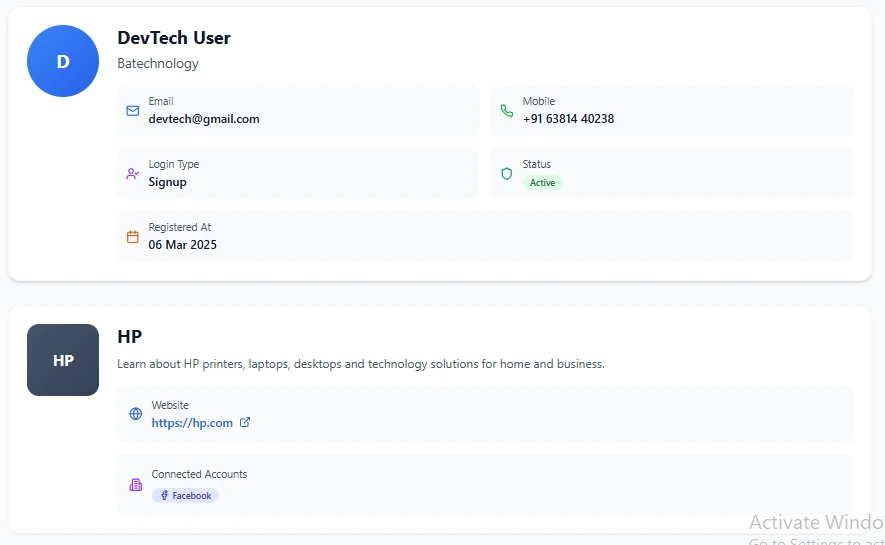
Task: Click the Signup login type value
Action: coord(168,182)
